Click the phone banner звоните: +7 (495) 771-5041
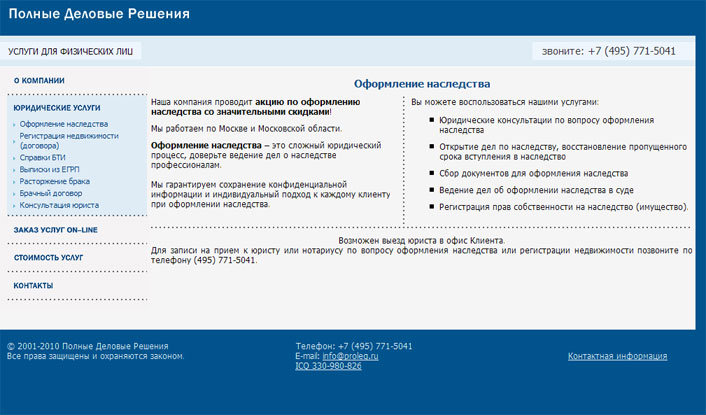The height and width of the screenshot is (415, 706). (x=609, y=51)
